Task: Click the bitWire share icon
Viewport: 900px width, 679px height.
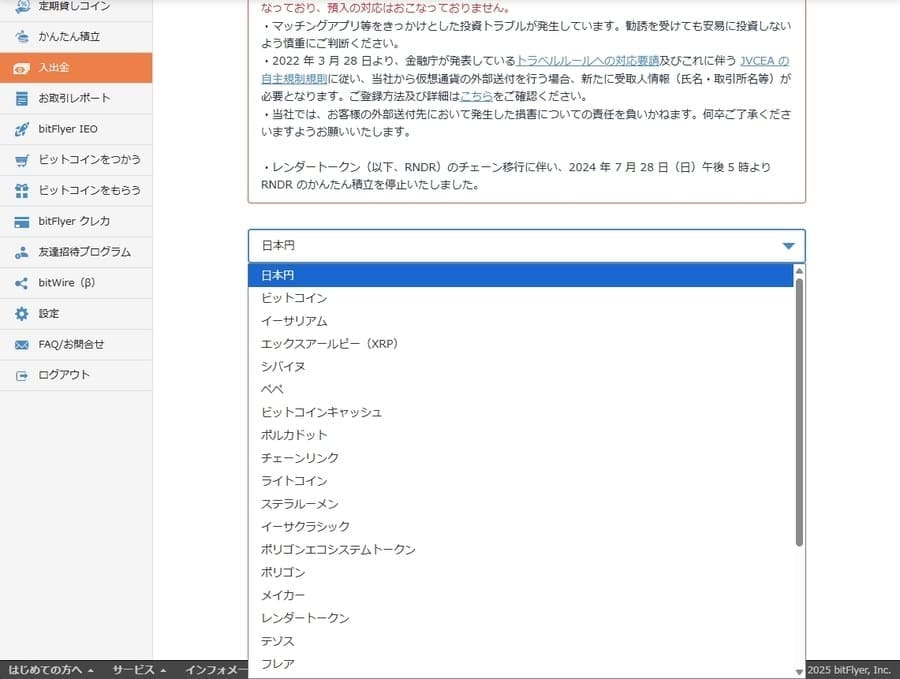Action: click(x=22, y=283)
